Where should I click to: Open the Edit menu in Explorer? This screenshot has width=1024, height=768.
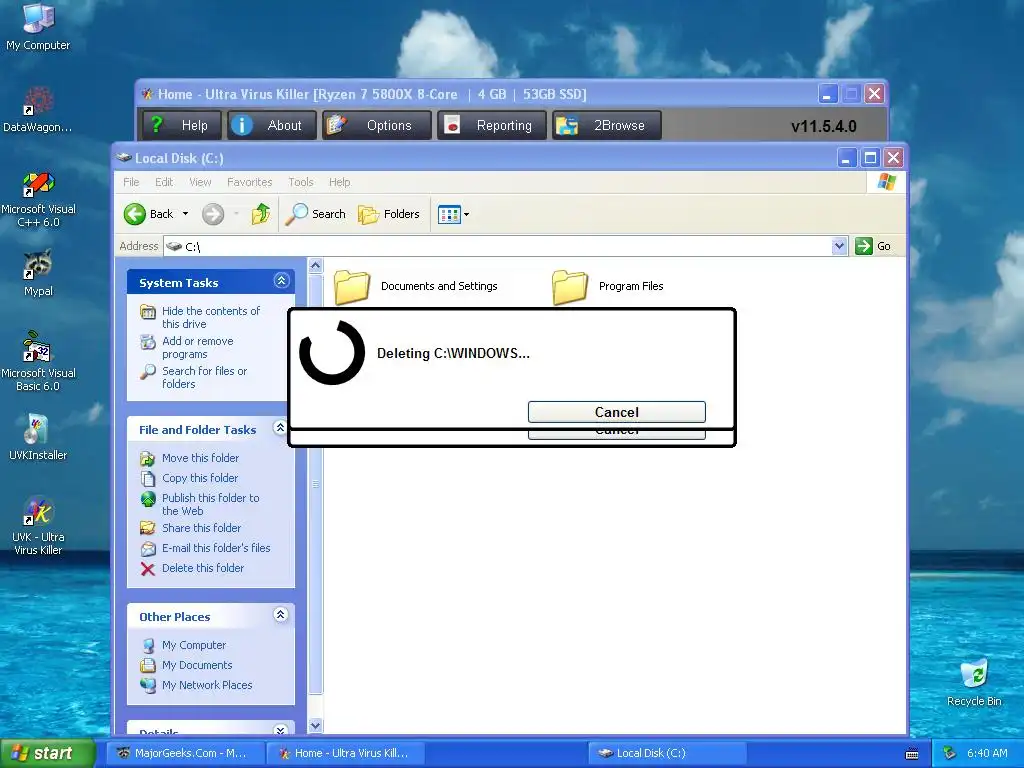tap(164, 182)
